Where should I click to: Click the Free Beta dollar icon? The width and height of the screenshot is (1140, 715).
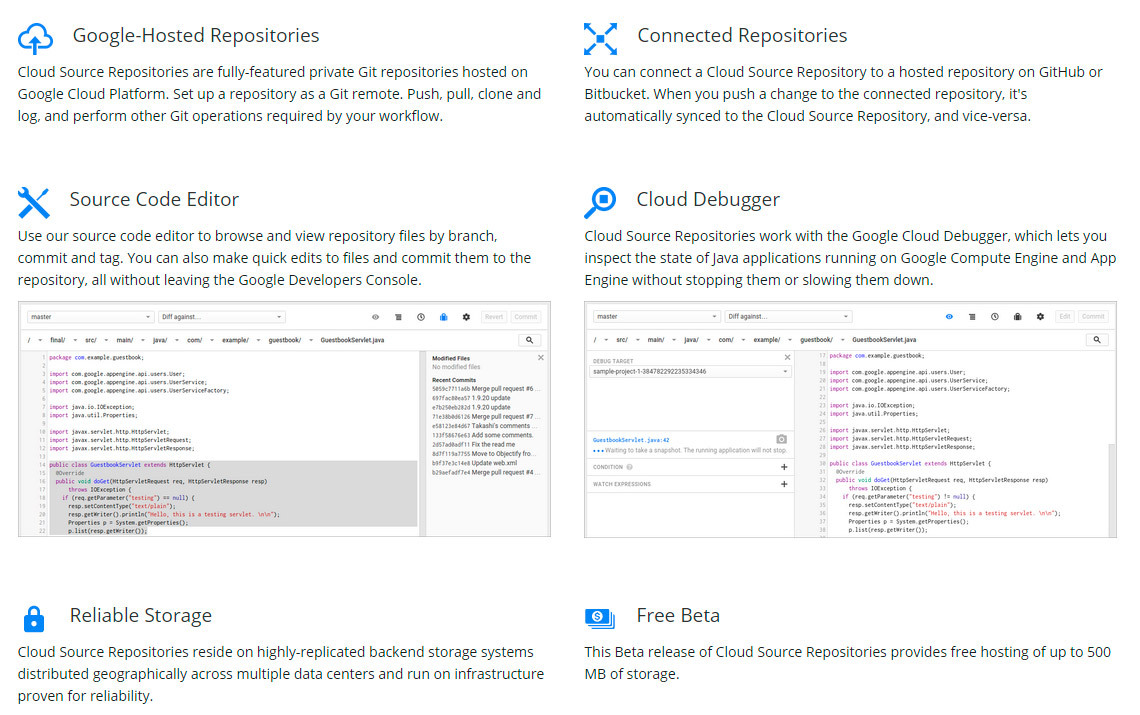[x=598, y=618]
